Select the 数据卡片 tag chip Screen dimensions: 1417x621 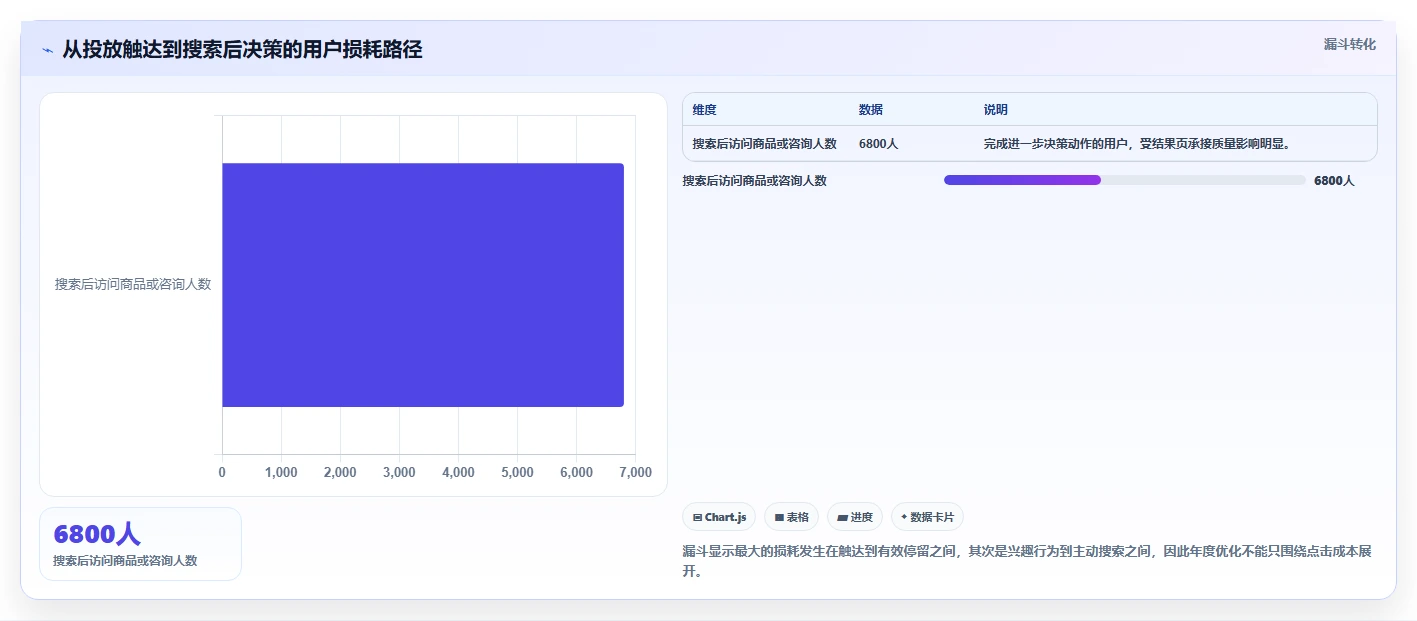coord(927,517)
